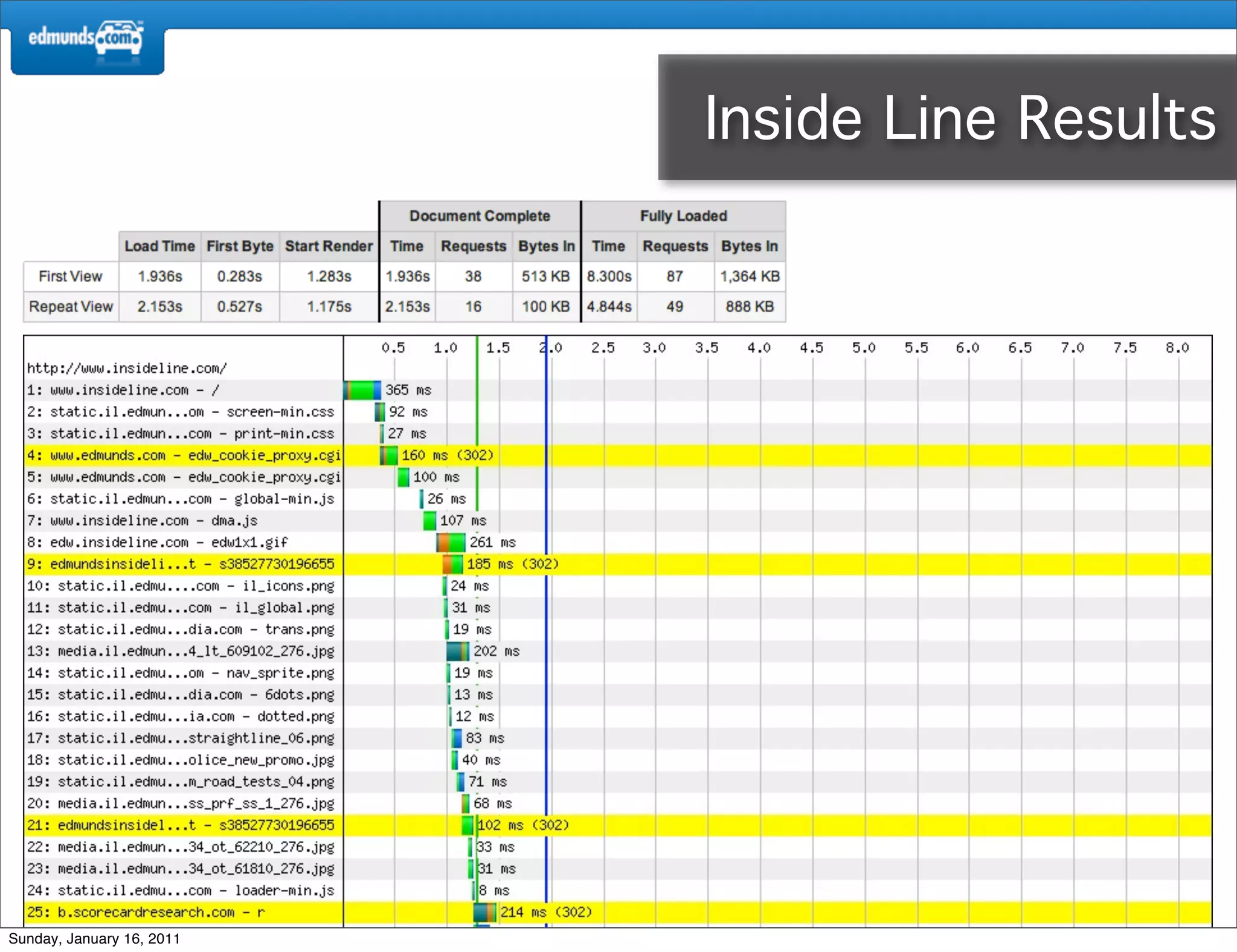Select the 0.283s first byte value
Viewport: 1237px width, 952px height.
[240, 276]
